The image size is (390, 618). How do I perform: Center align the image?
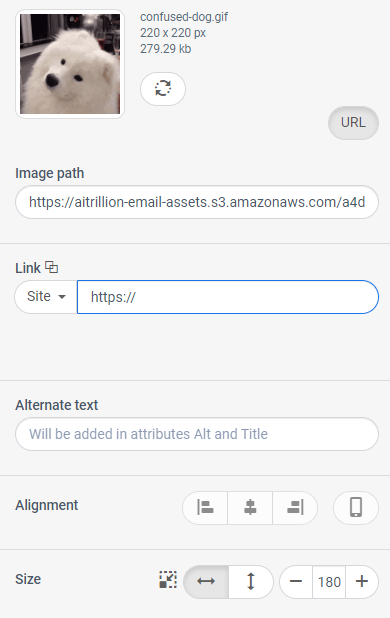click(250, 507)
